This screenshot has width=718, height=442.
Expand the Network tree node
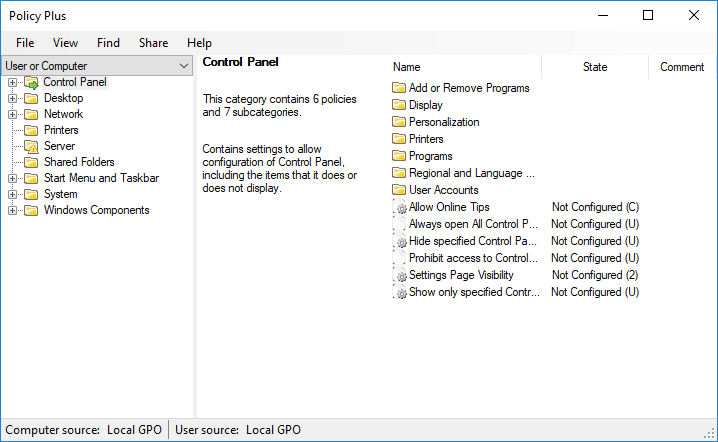click(x=12, y=114)
